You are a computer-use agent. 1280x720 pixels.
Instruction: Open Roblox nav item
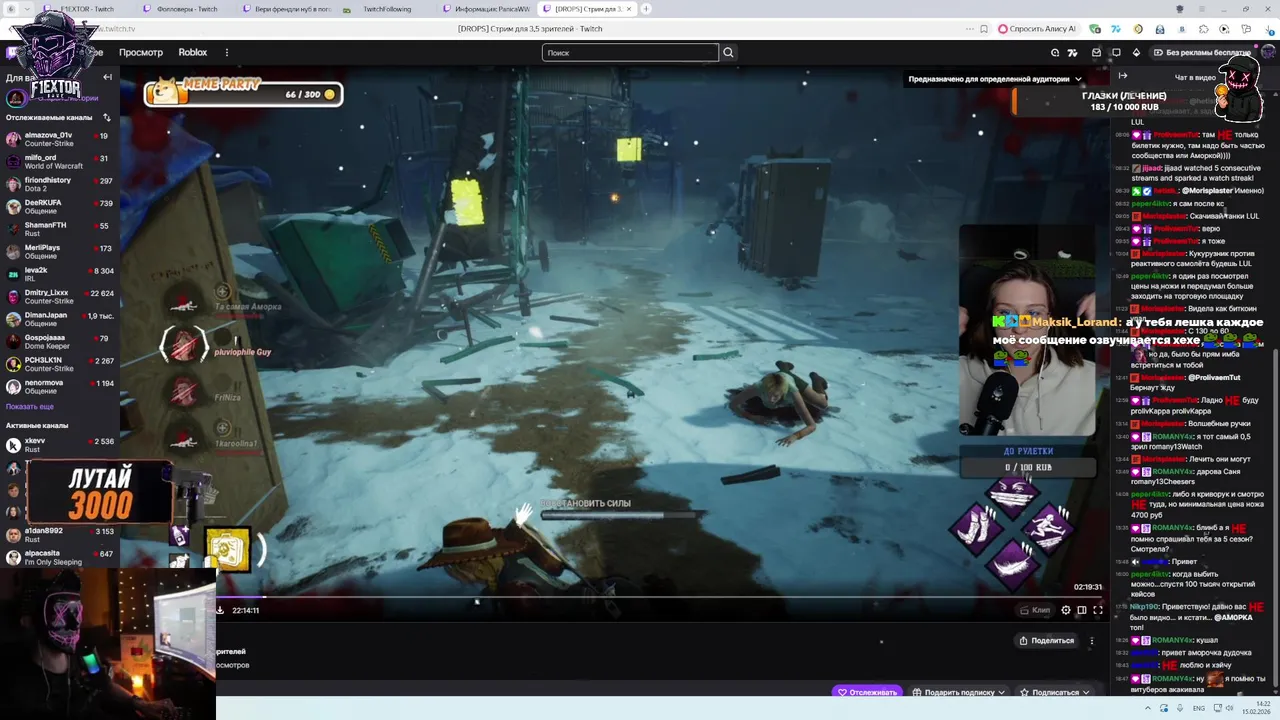tap(193, 52)
